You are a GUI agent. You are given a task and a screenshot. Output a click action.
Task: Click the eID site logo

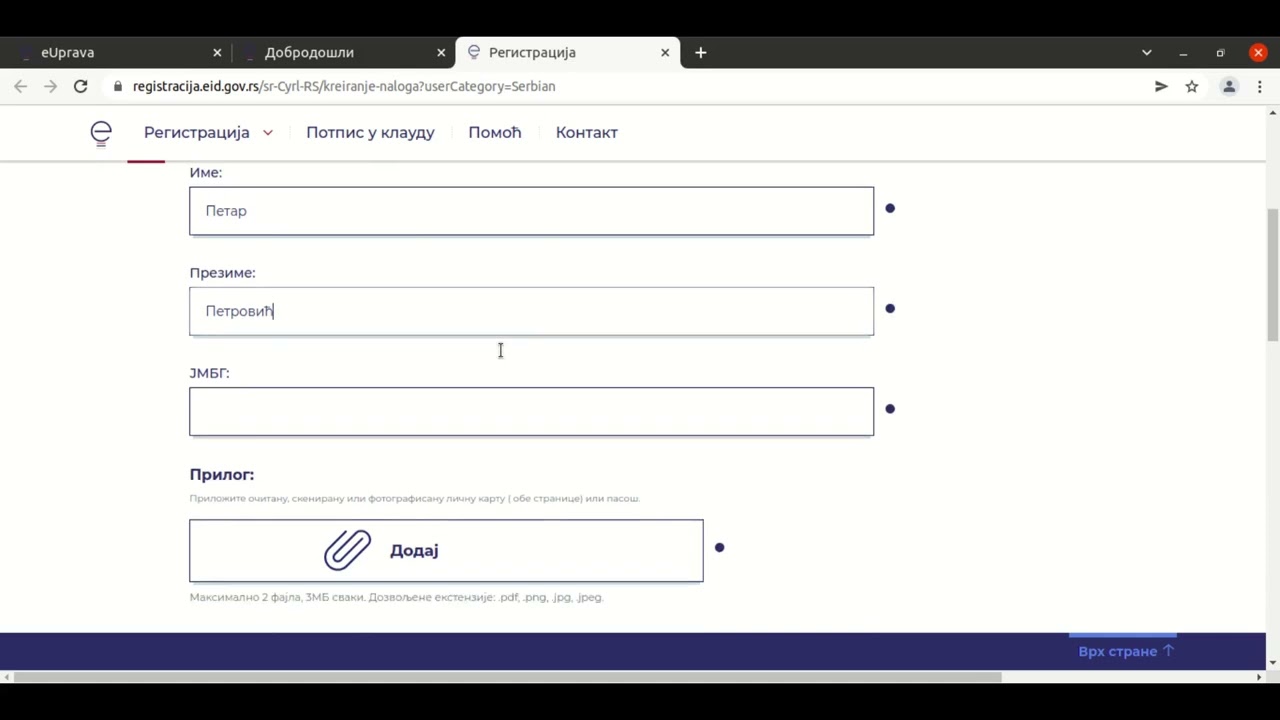[x=101, y=133]
